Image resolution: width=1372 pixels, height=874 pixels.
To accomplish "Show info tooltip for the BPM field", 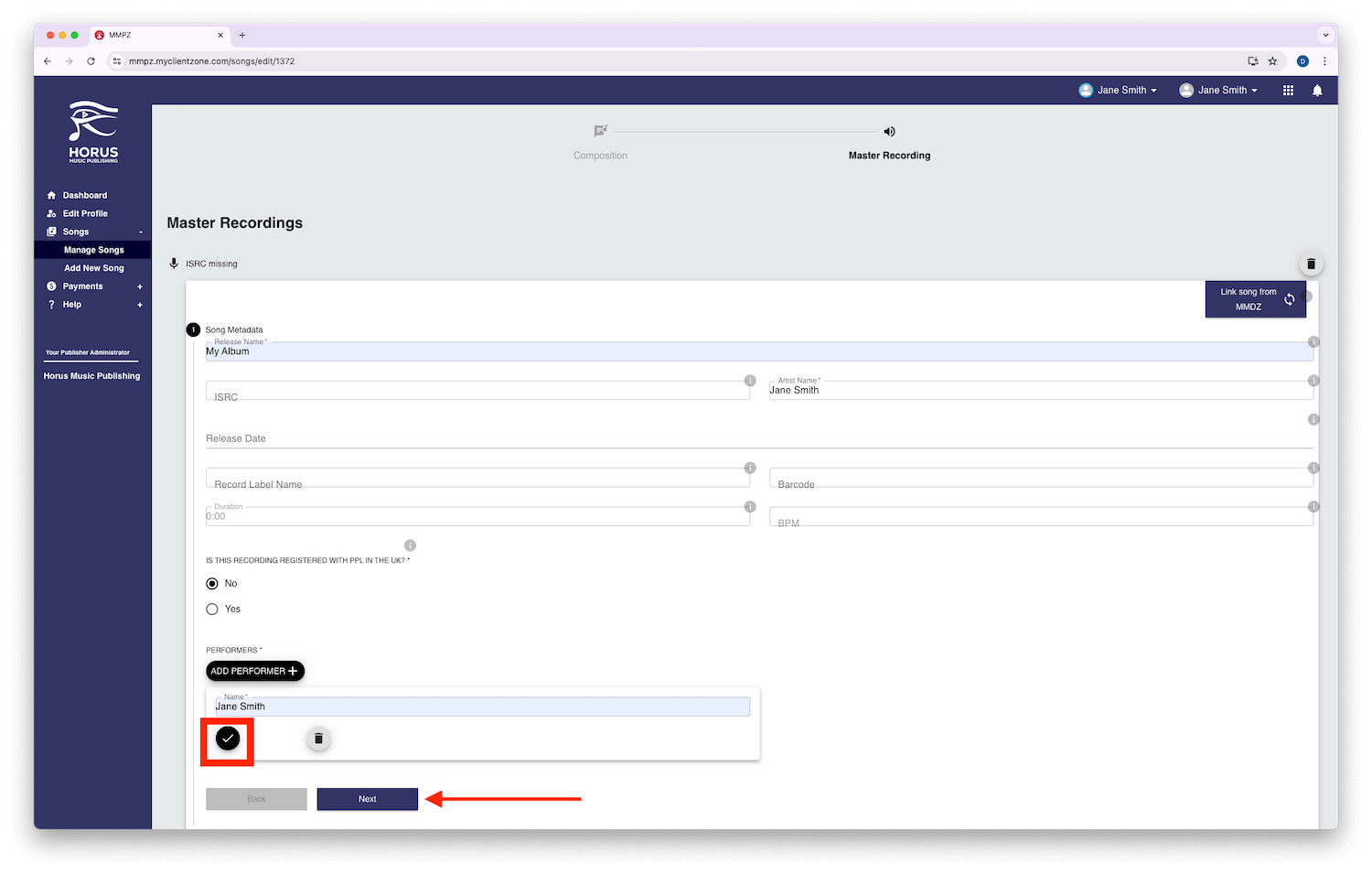I will click(1313, 506).
